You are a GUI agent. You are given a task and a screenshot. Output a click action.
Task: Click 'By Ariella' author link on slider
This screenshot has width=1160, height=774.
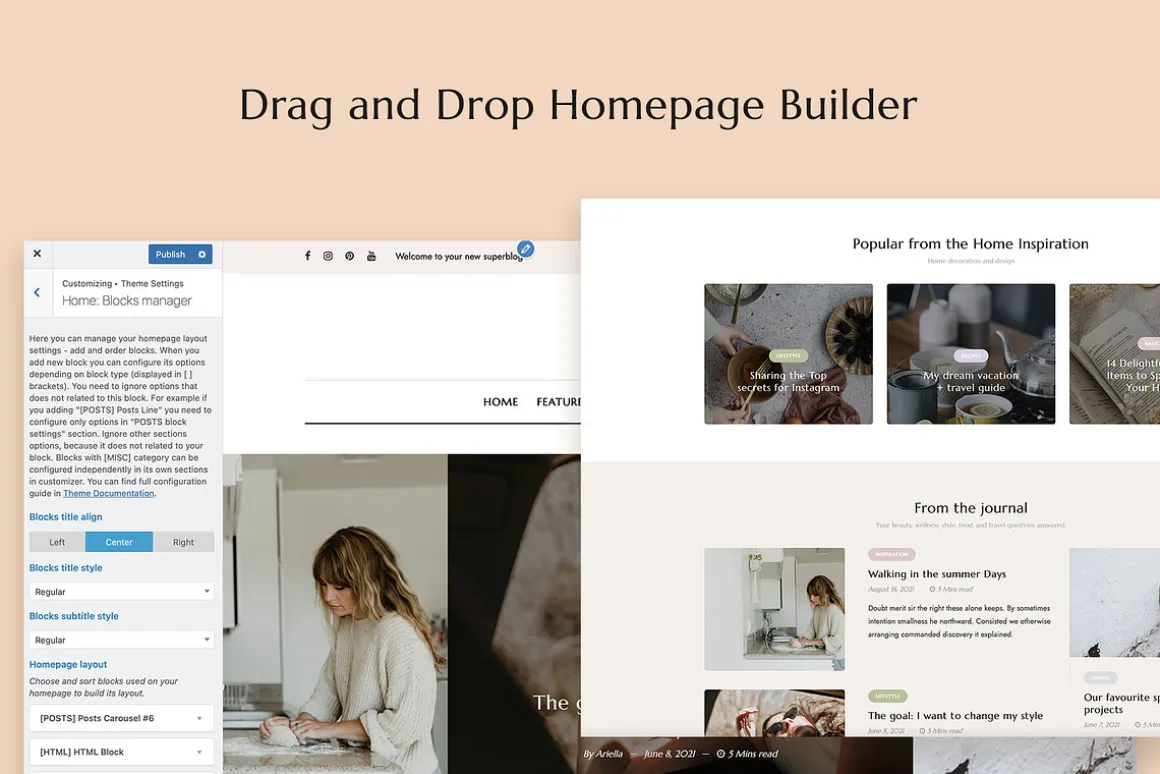click(x=603, y=754)
